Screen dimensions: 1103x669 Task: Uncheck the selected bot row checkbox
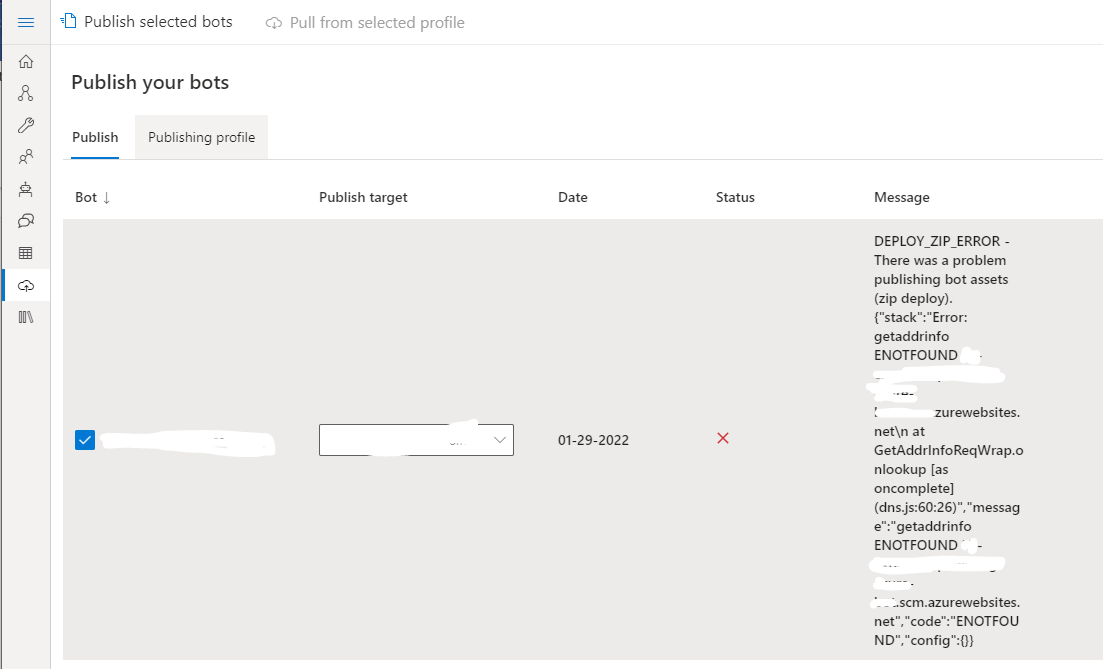click(x=84, y=438)
